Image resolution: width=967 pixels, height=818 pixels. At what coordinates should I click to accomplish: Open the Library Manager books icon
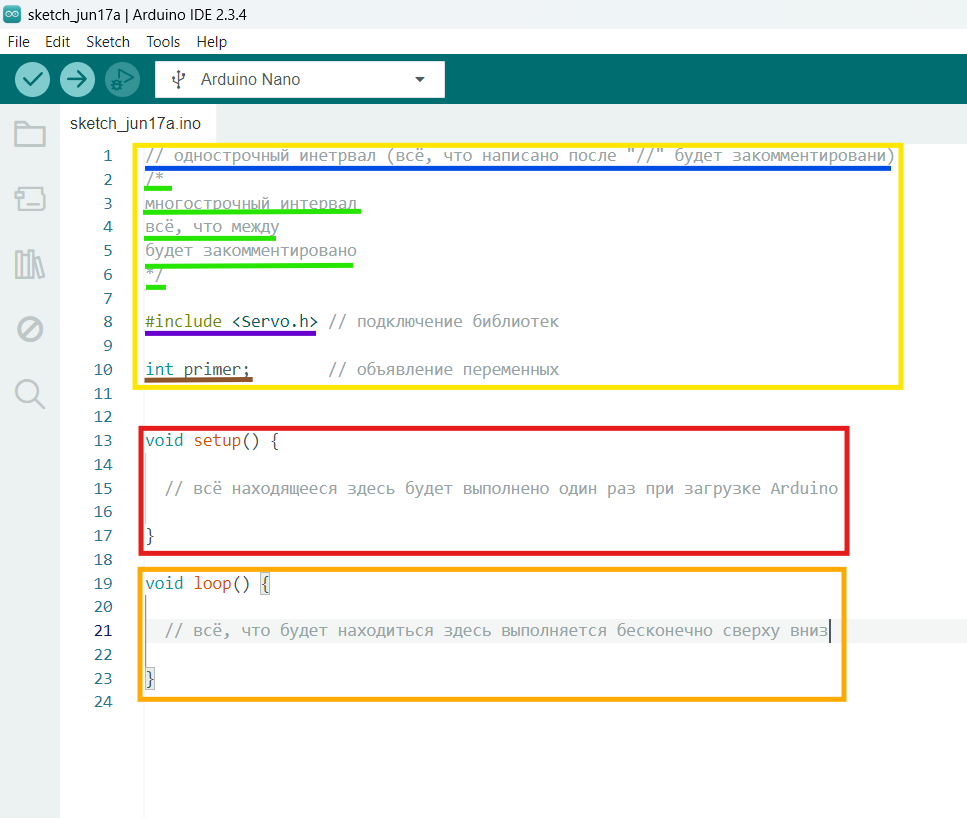pyautogui.click(x=30, y=264)
